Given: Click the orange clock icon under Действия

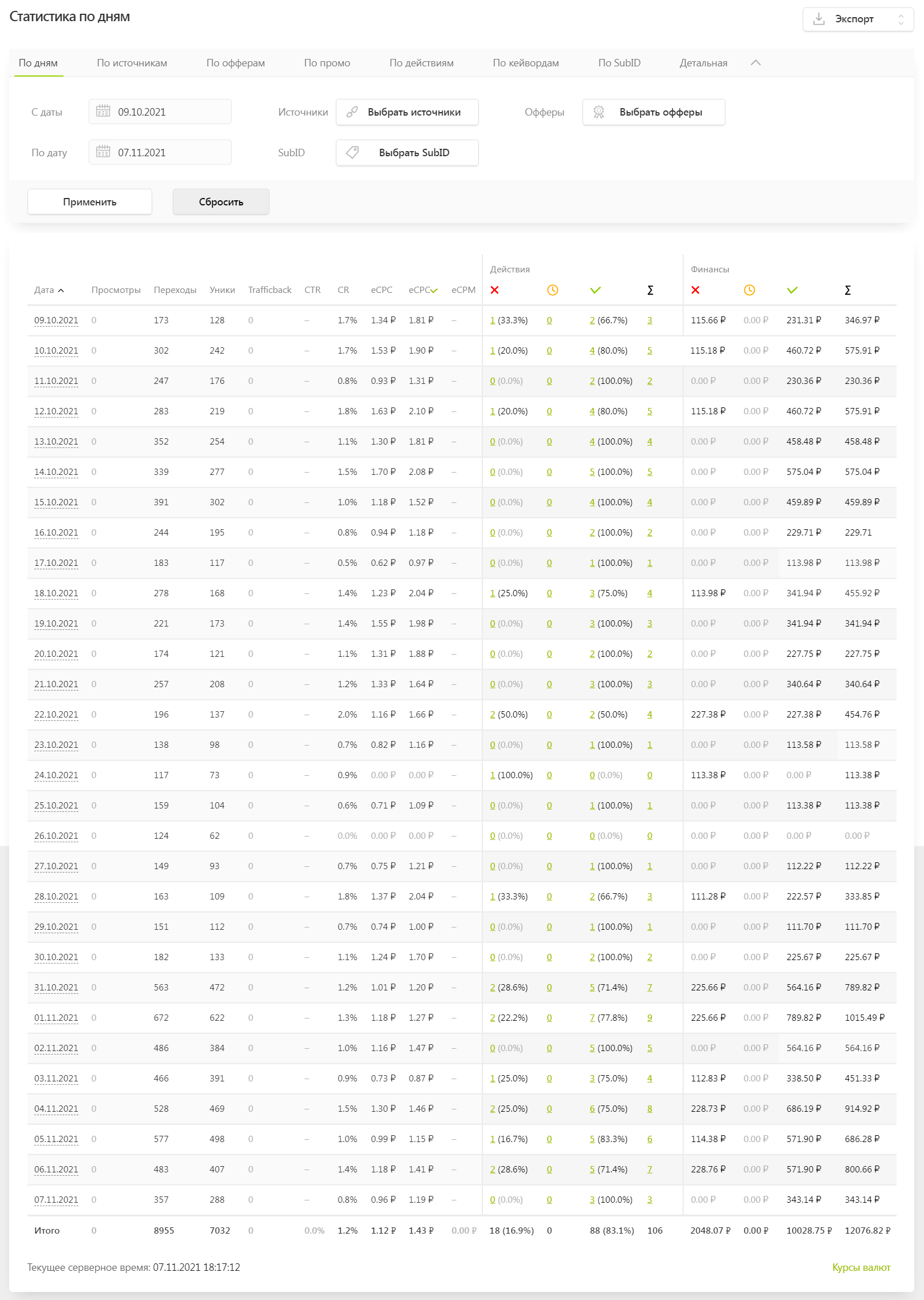Looking at the screenshot, I should point(552,290).
